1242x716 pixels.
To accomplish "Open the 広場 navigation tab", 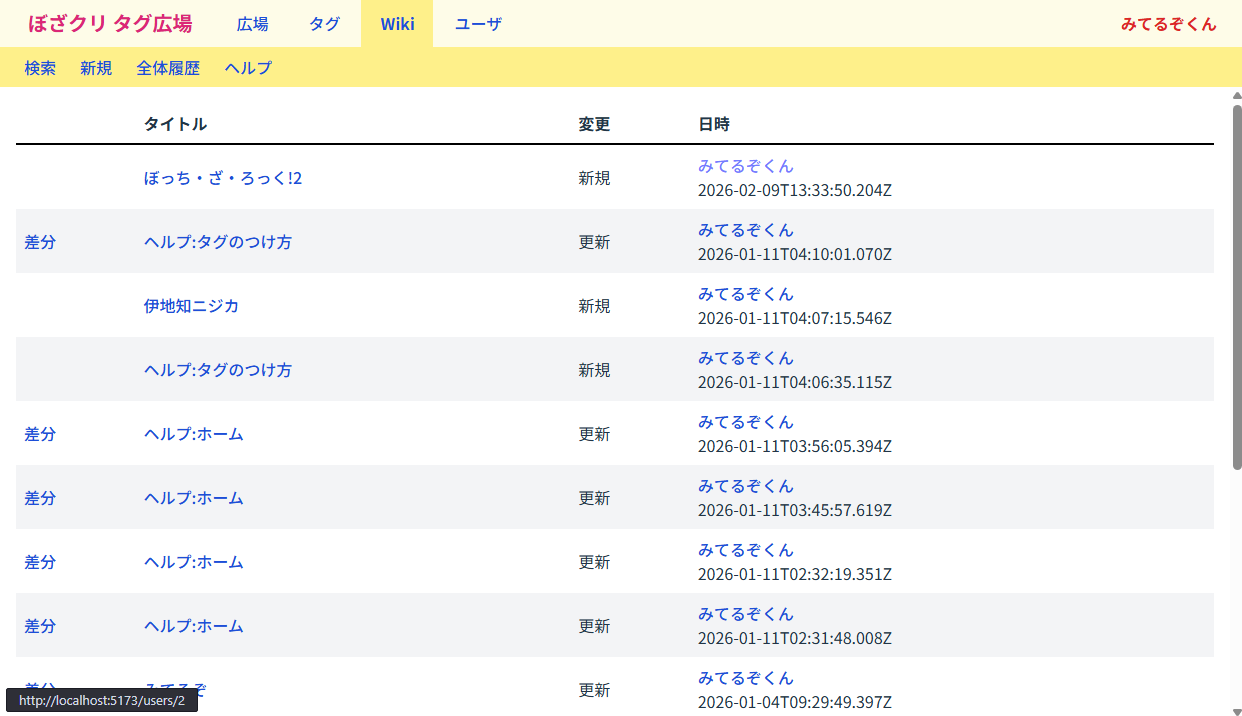I will [252, 24].
